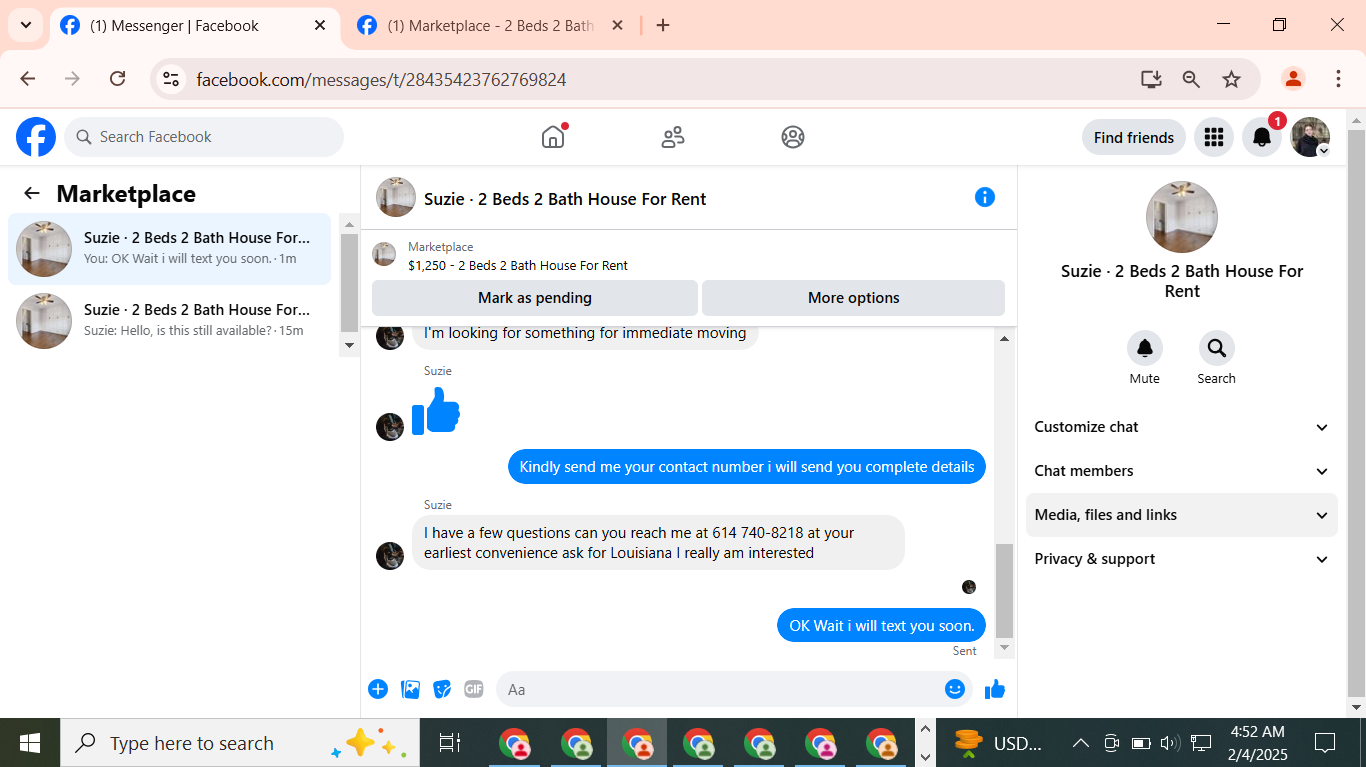
Task: Reload the page with browser refresh icon
Action: point(118,79)
